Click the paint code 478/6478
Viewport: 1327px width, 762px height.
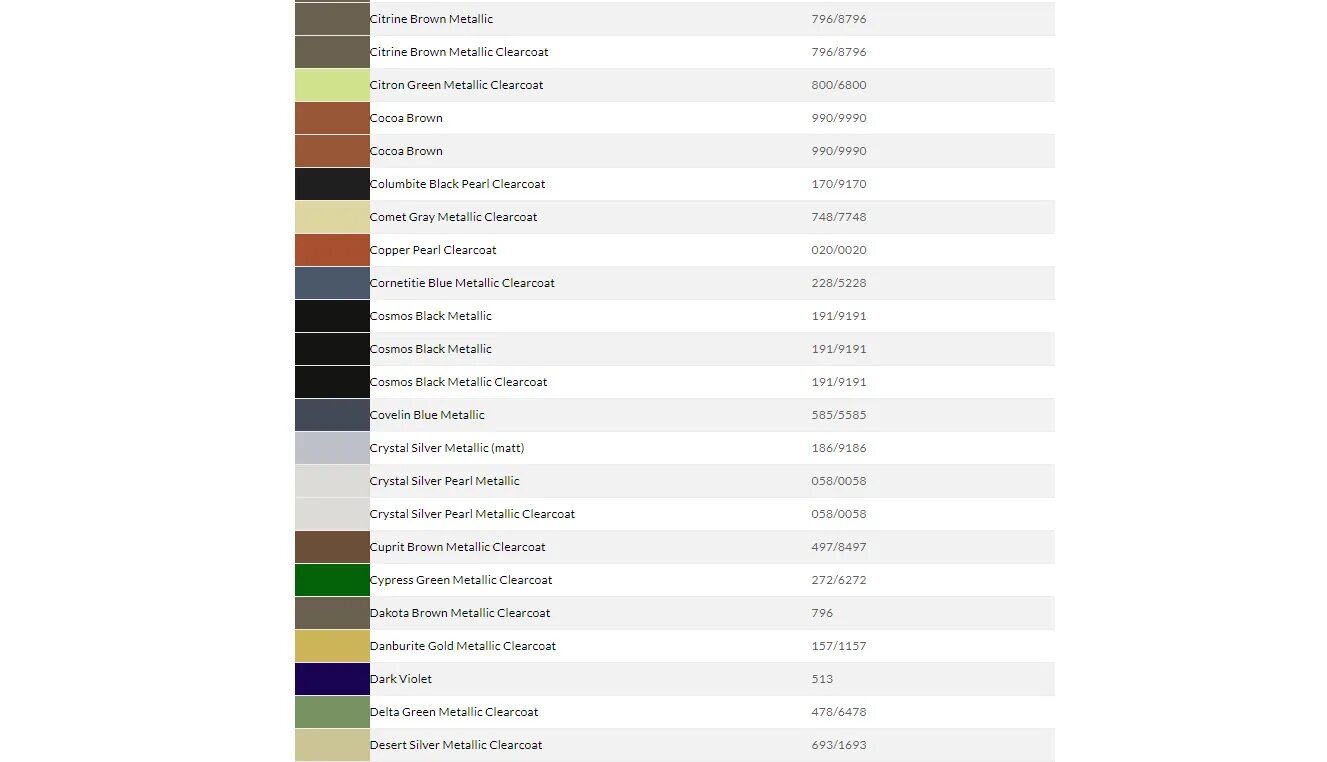(839, 712)
